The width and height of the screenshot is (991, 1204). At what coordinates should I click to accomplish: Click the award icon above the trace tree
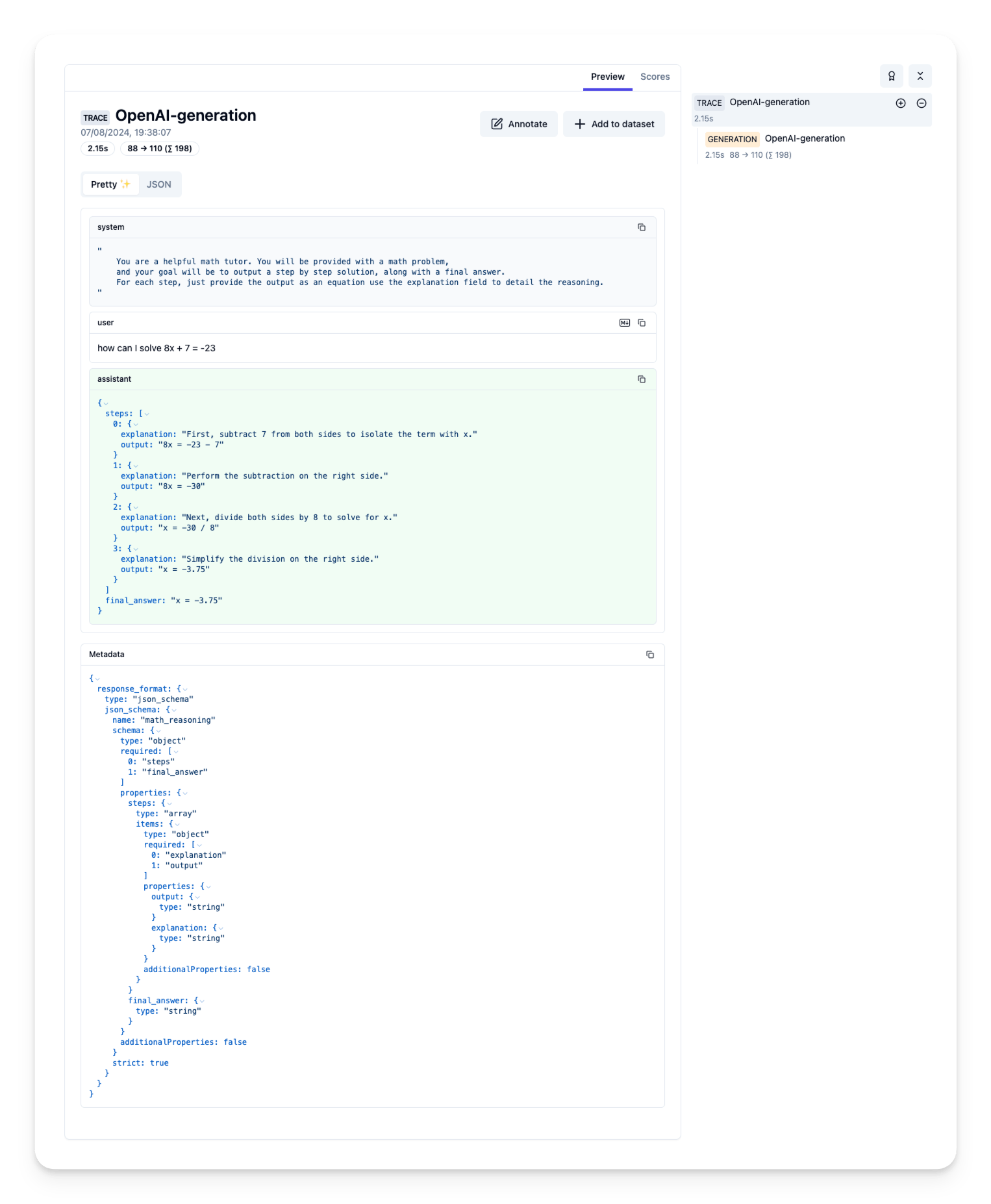click(x=891, y=76)
